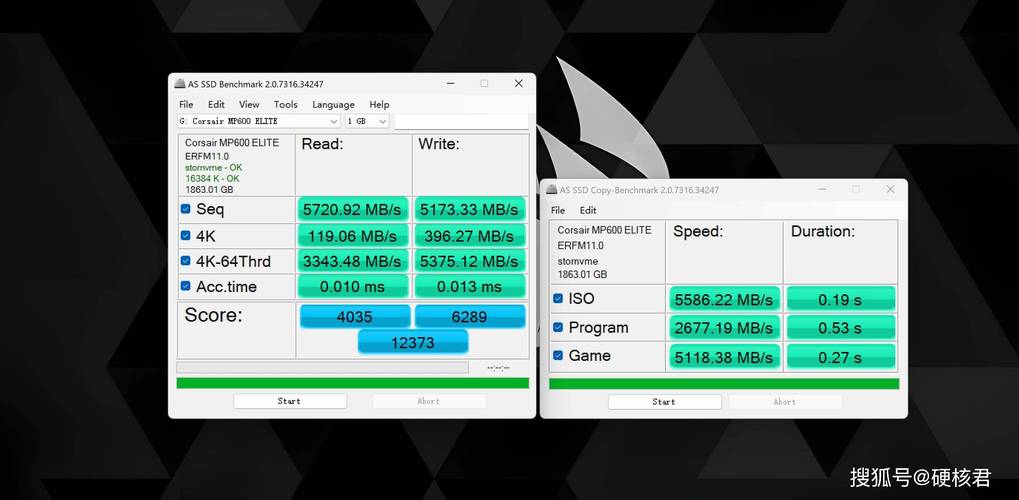Click ISO duration 0.19 s

coord(840,299)
